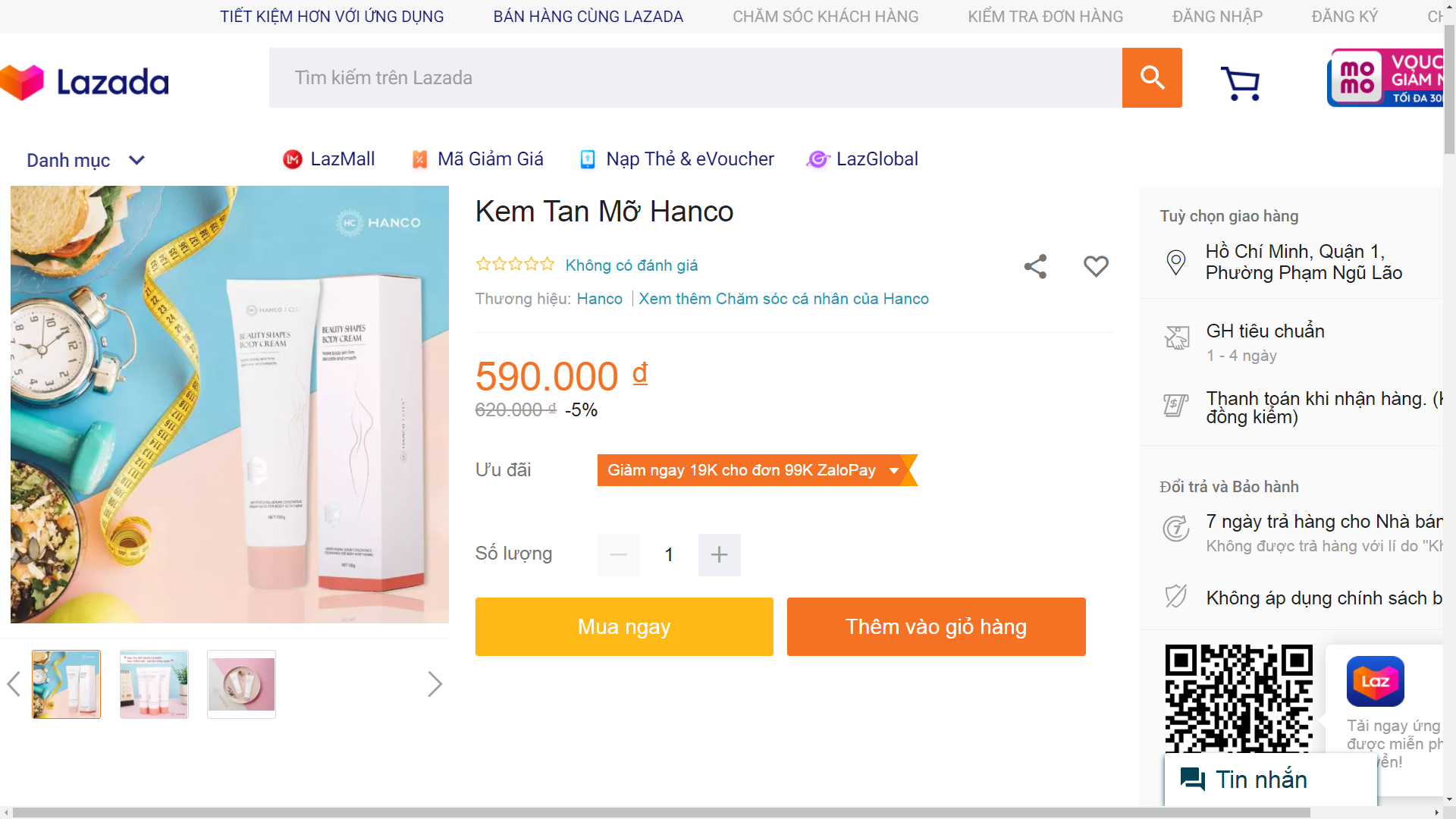This screenshot has width=1456, height=819.
Task: Add product to wishlist heart icon
Action: [x=1096, y=266]
